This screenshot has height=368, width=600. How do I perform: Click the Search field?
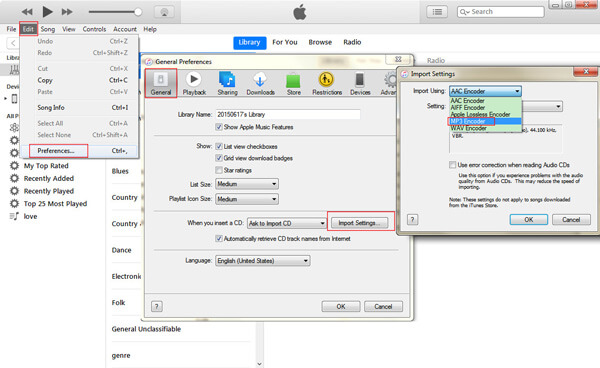501,12
